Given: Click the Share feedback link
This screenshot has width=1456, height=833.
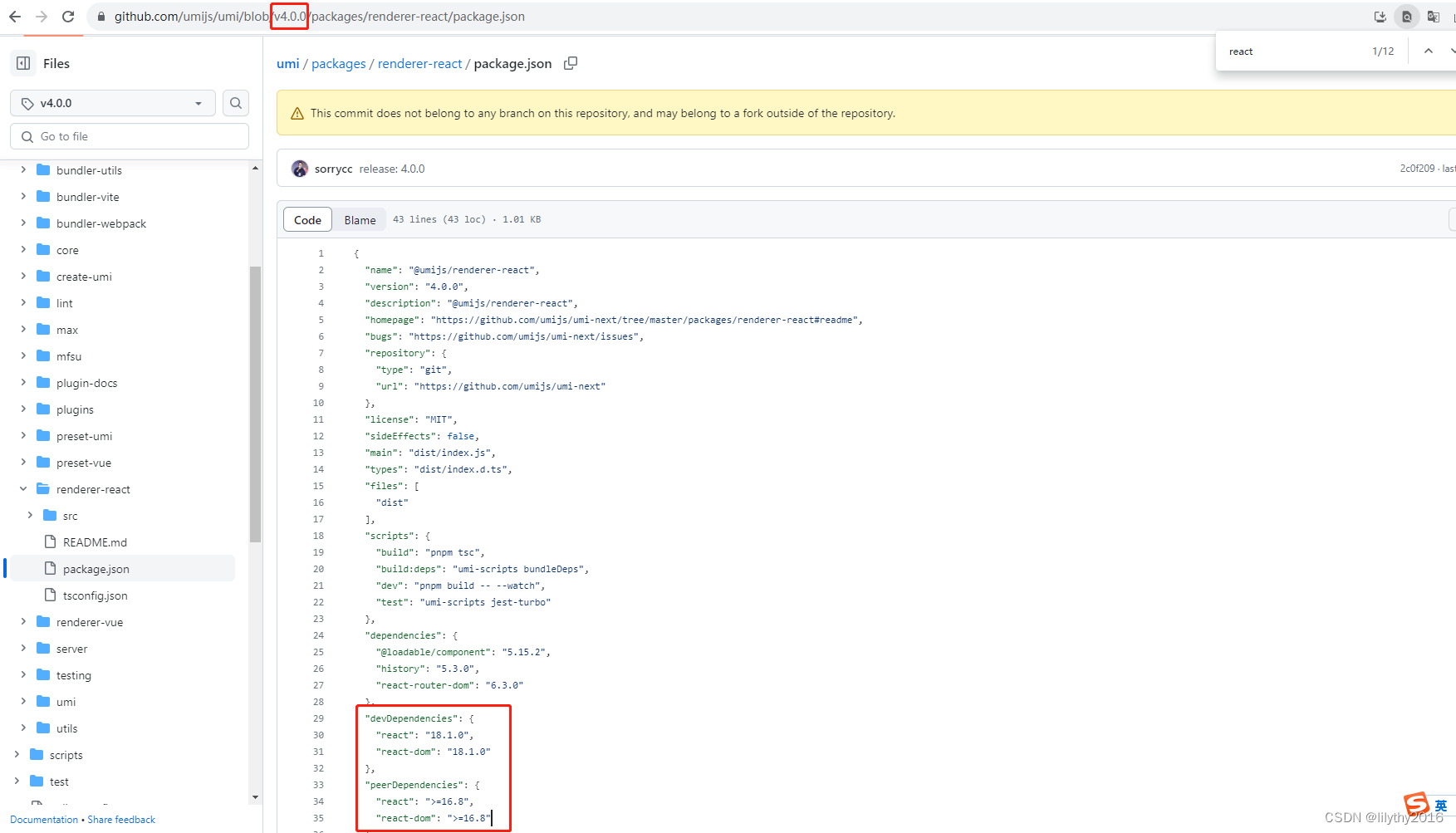Looking at the screenshot, I should pyautogui.click(x=121, y=819).
